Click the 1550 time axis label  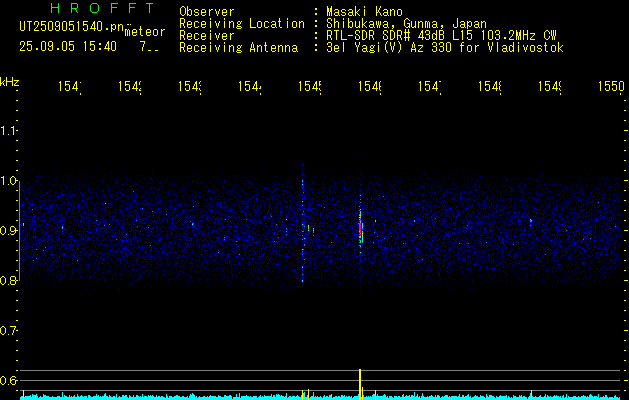pos(611,86)
